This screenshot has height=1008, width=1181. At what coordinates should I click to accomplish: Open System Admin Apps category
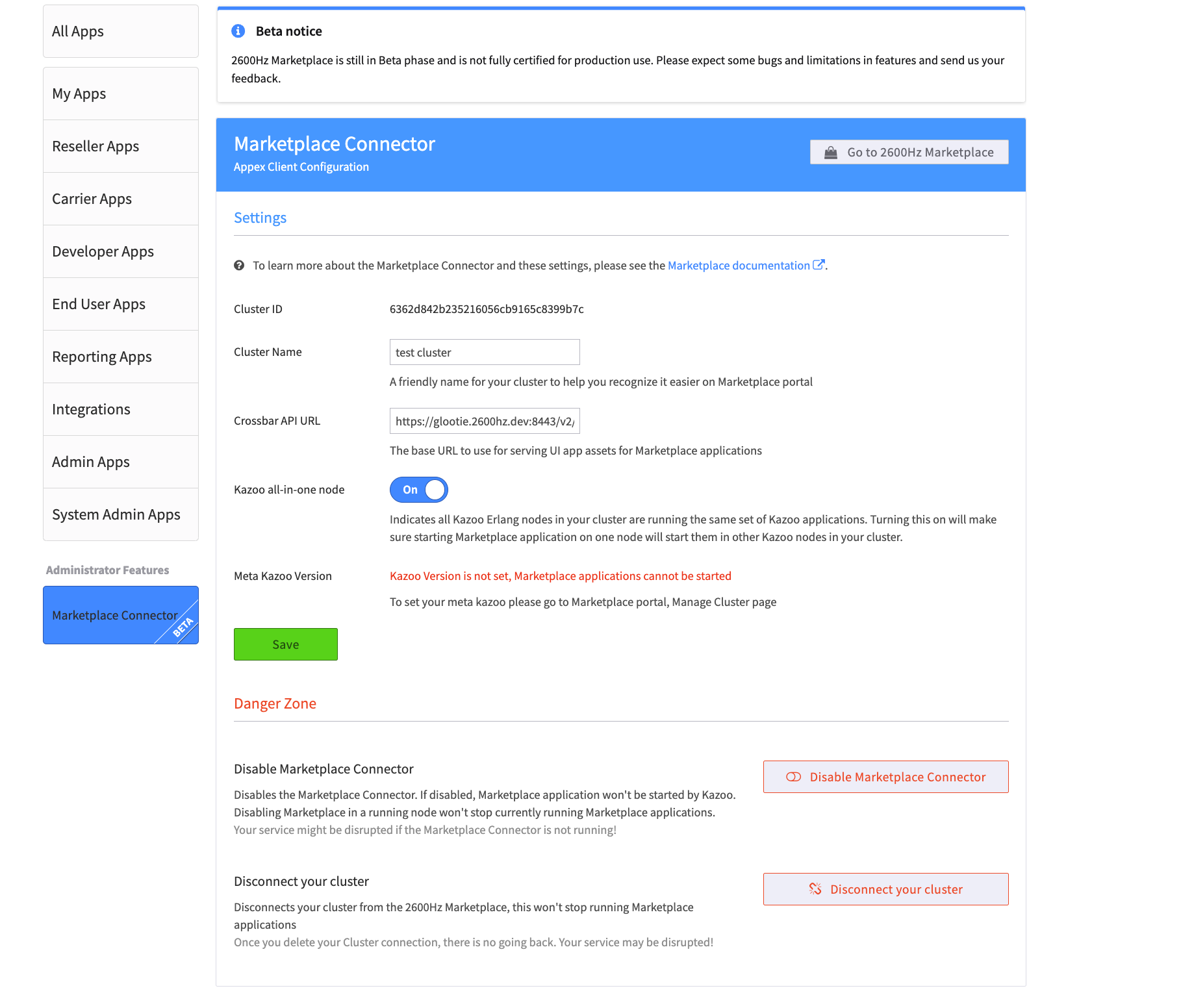(x=121, y=514)
